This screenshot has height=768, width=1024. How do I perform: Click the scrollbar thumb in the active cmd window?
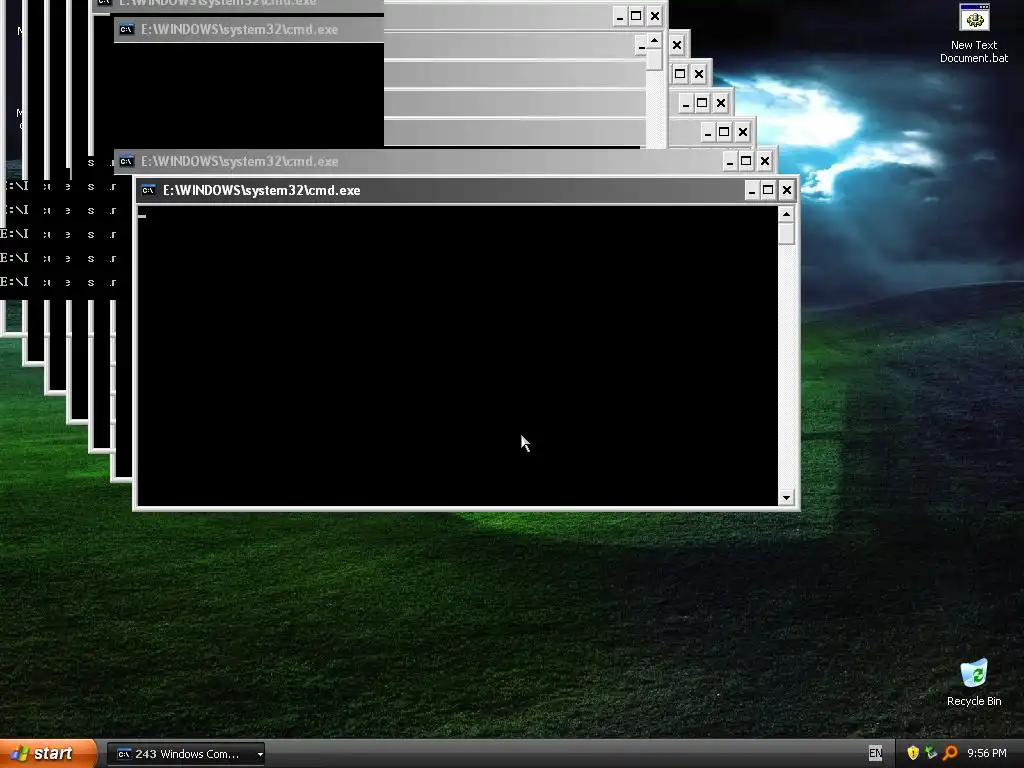[x=786, y=233]
